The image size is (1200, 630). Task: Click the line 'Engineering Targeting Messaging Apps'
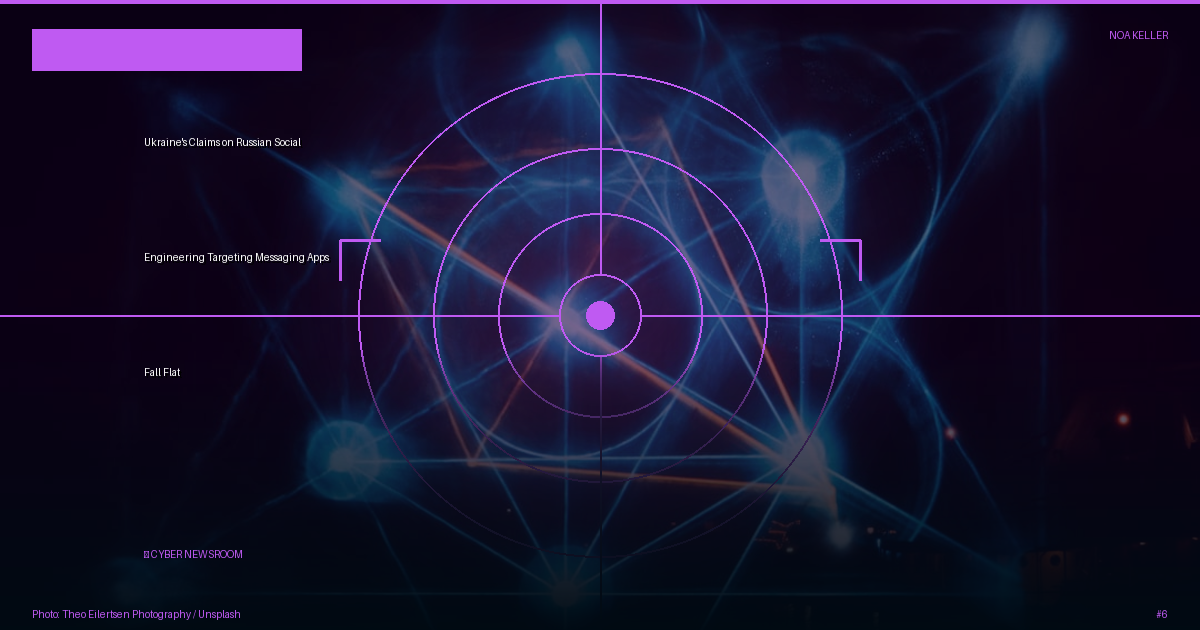(x=236, y=257)
